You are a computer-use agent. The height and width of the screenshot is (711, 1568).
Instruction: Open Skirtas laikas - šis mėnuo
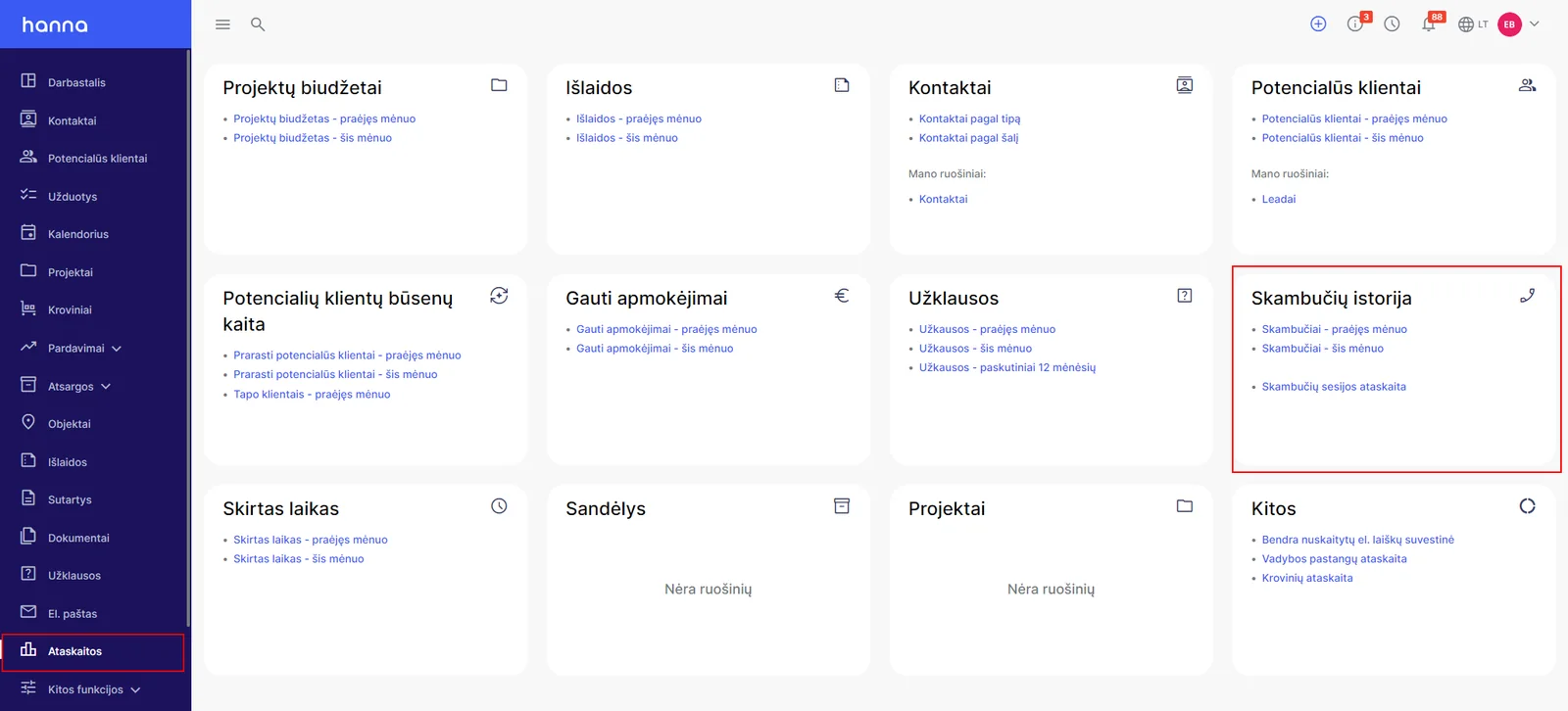(298, 559)
